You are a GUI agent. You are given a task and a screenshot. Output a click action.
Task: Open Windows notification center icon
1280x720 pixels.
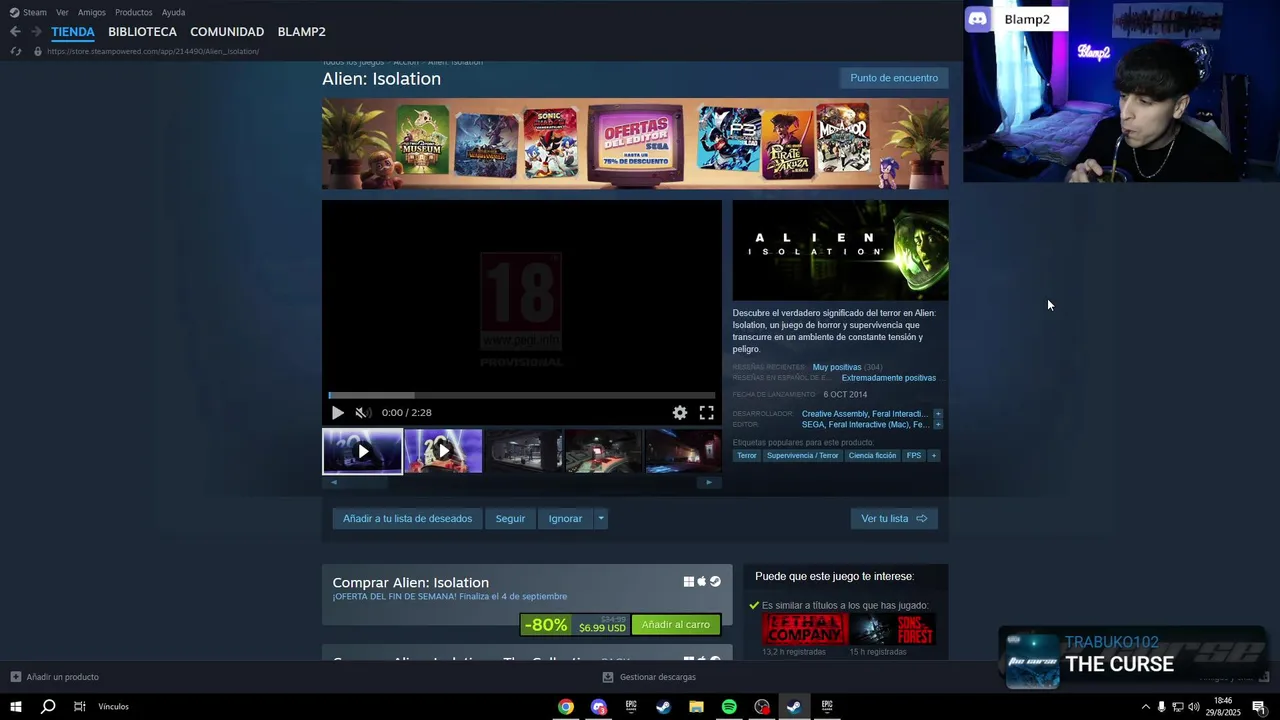coord(1258,707)
